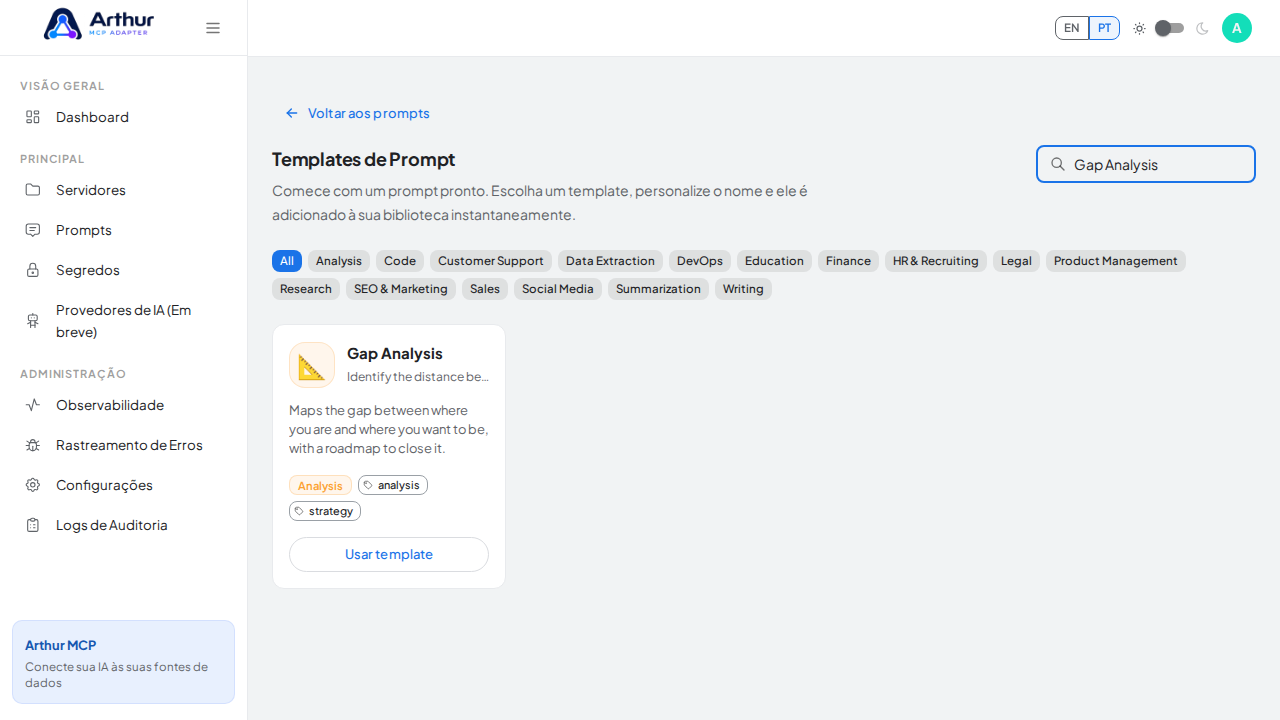Image resolution: width=1280 pixels, height=720 pixels.
Task: Filter templates by Summarization
Action: click(x=658, y=289)
